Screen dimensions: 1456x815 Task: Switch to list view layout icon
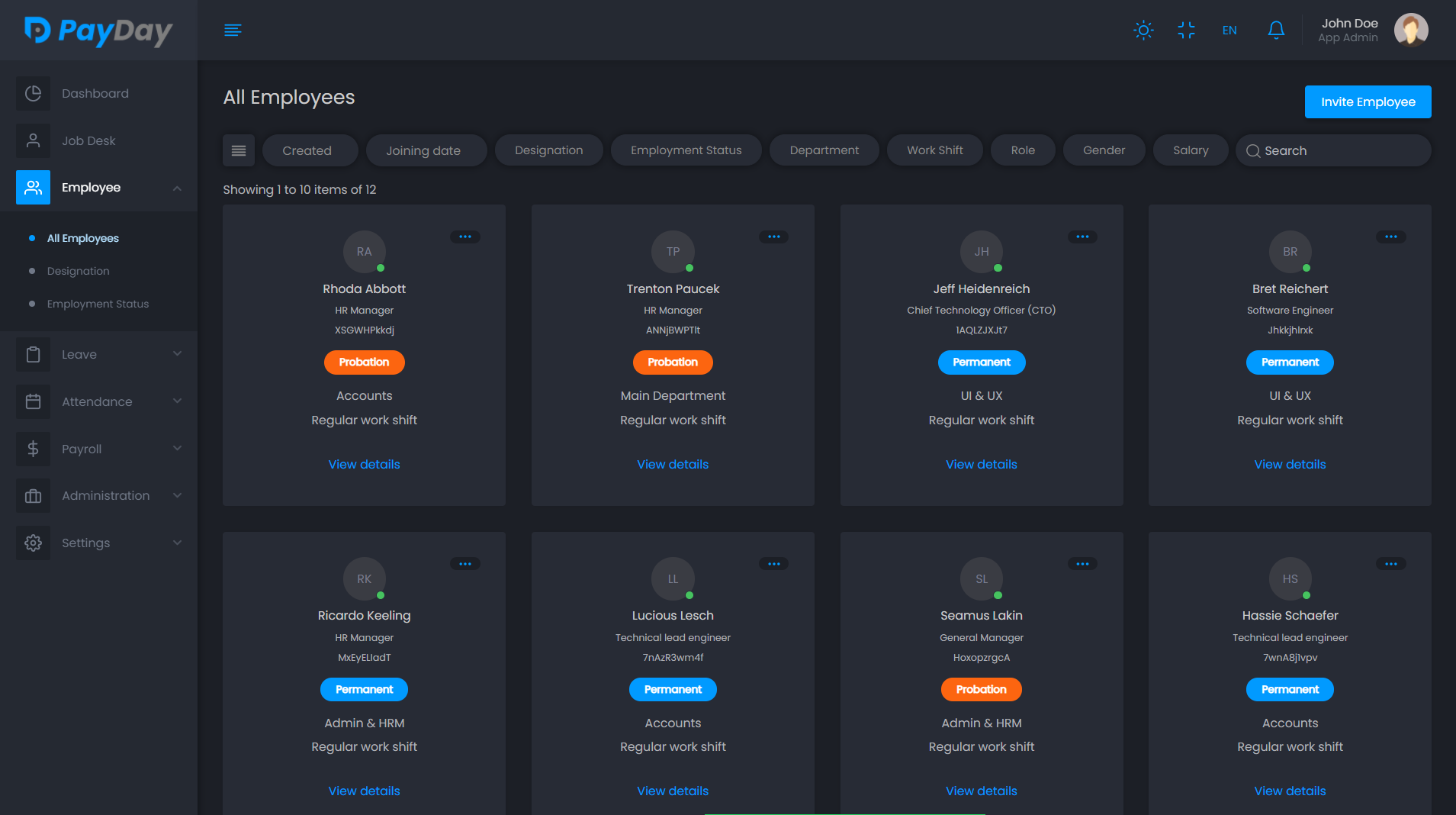[239, 151]
